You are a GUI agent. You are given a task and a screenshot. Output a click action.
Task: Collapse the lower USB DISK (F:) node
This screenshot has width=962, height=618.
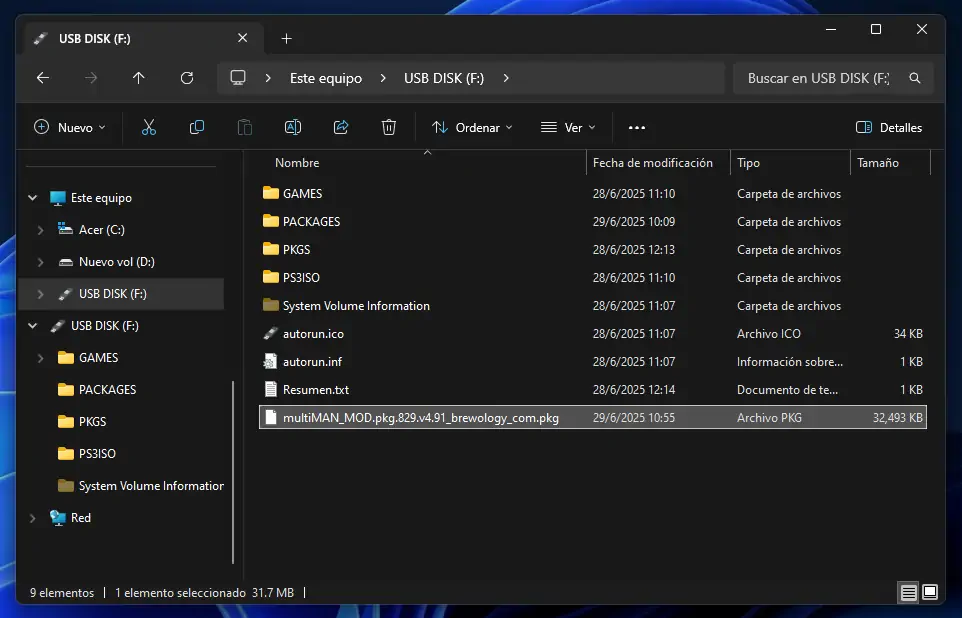pyautogui.click(x=33, y=326)
